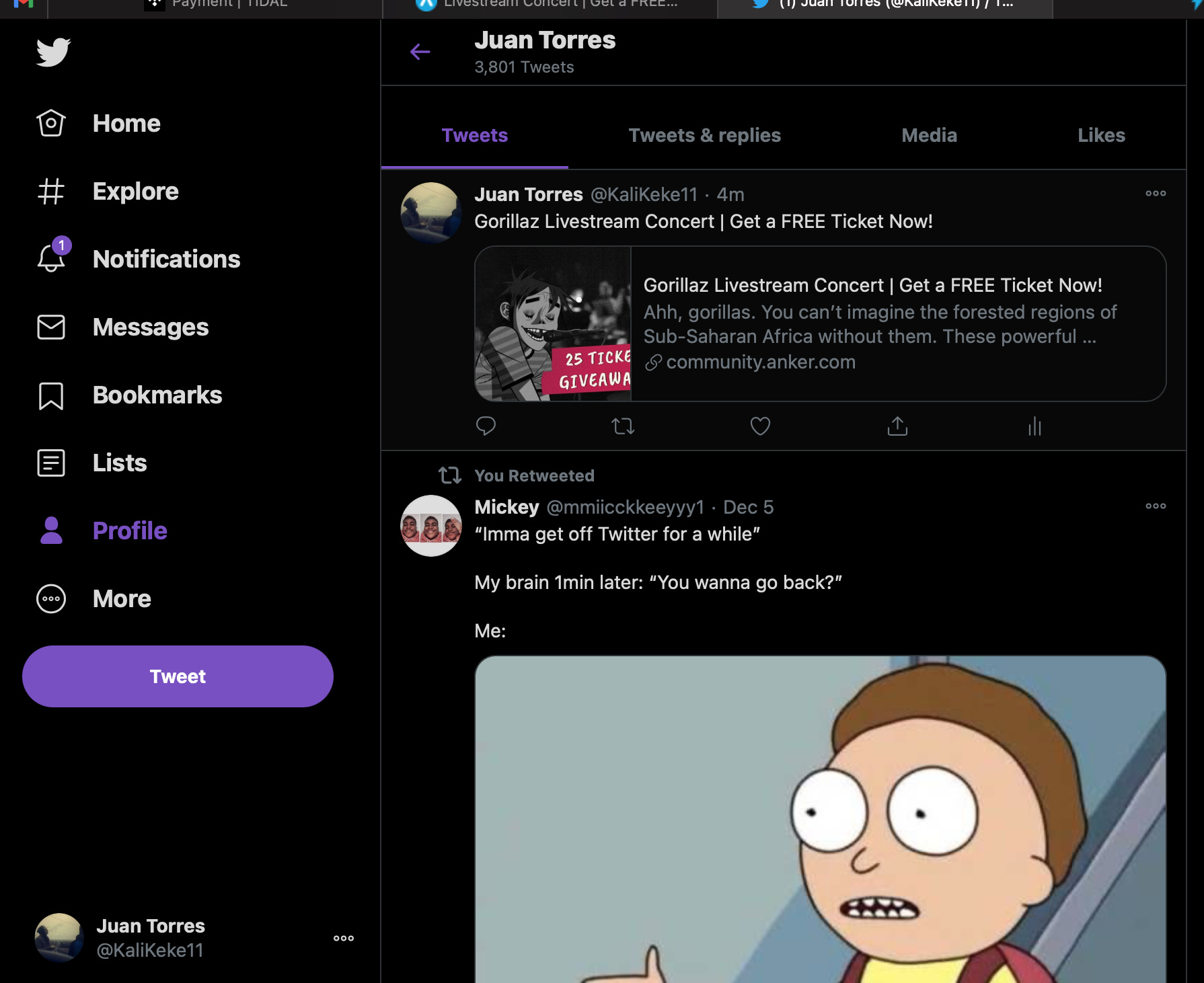
Task: Go back using the left arrow
Action: coord(420,52)
